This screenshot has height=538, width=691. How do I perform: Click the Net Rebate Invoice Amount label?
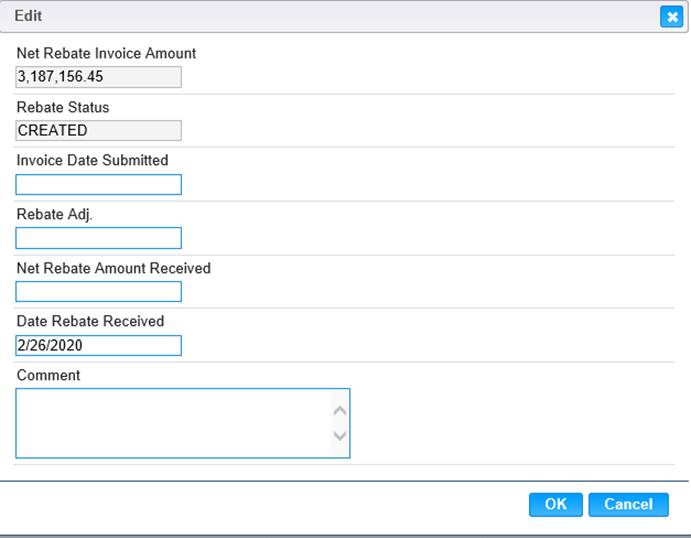[106, 53]
